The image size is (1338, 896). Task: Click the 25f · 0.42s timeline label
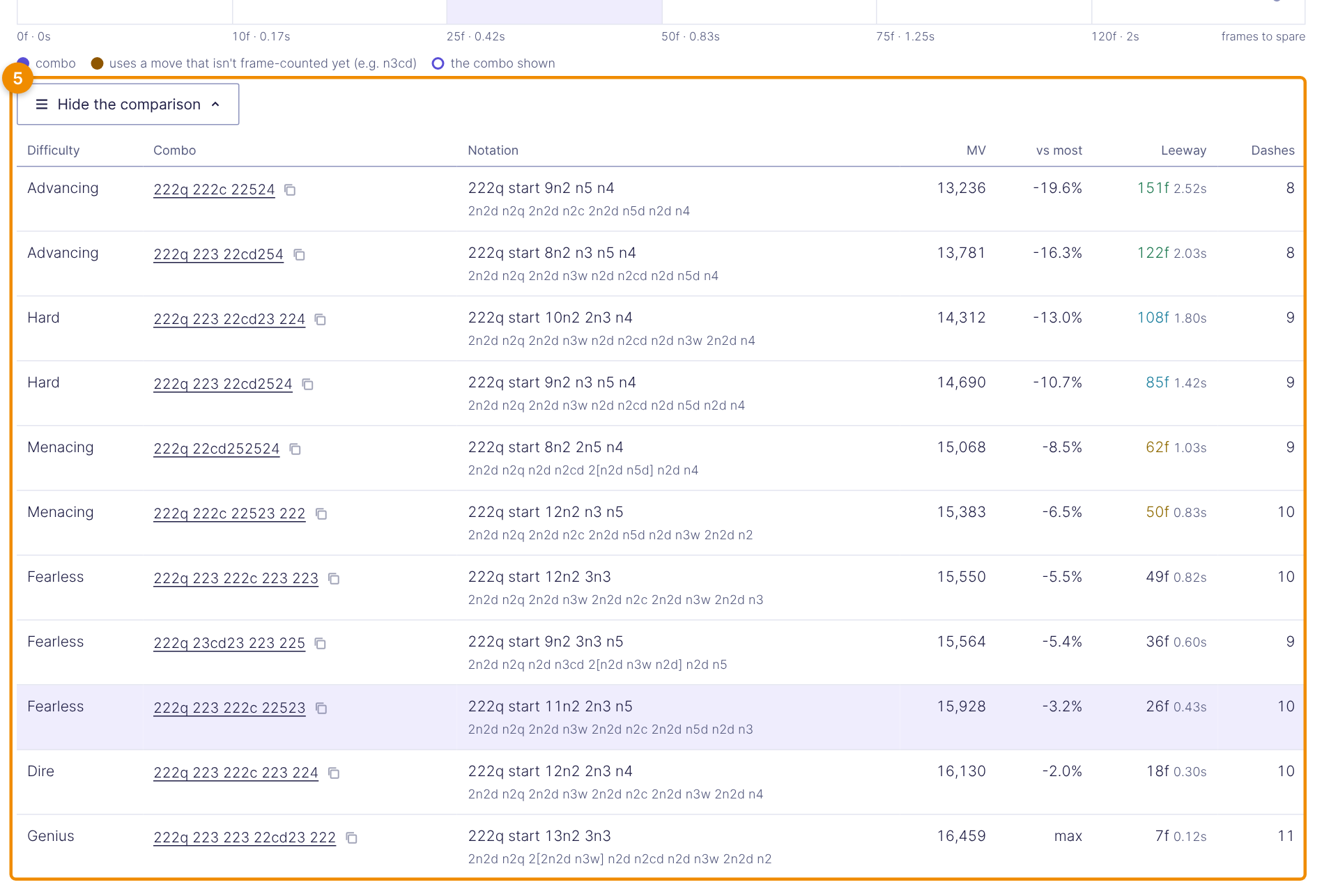click(476, 36)
